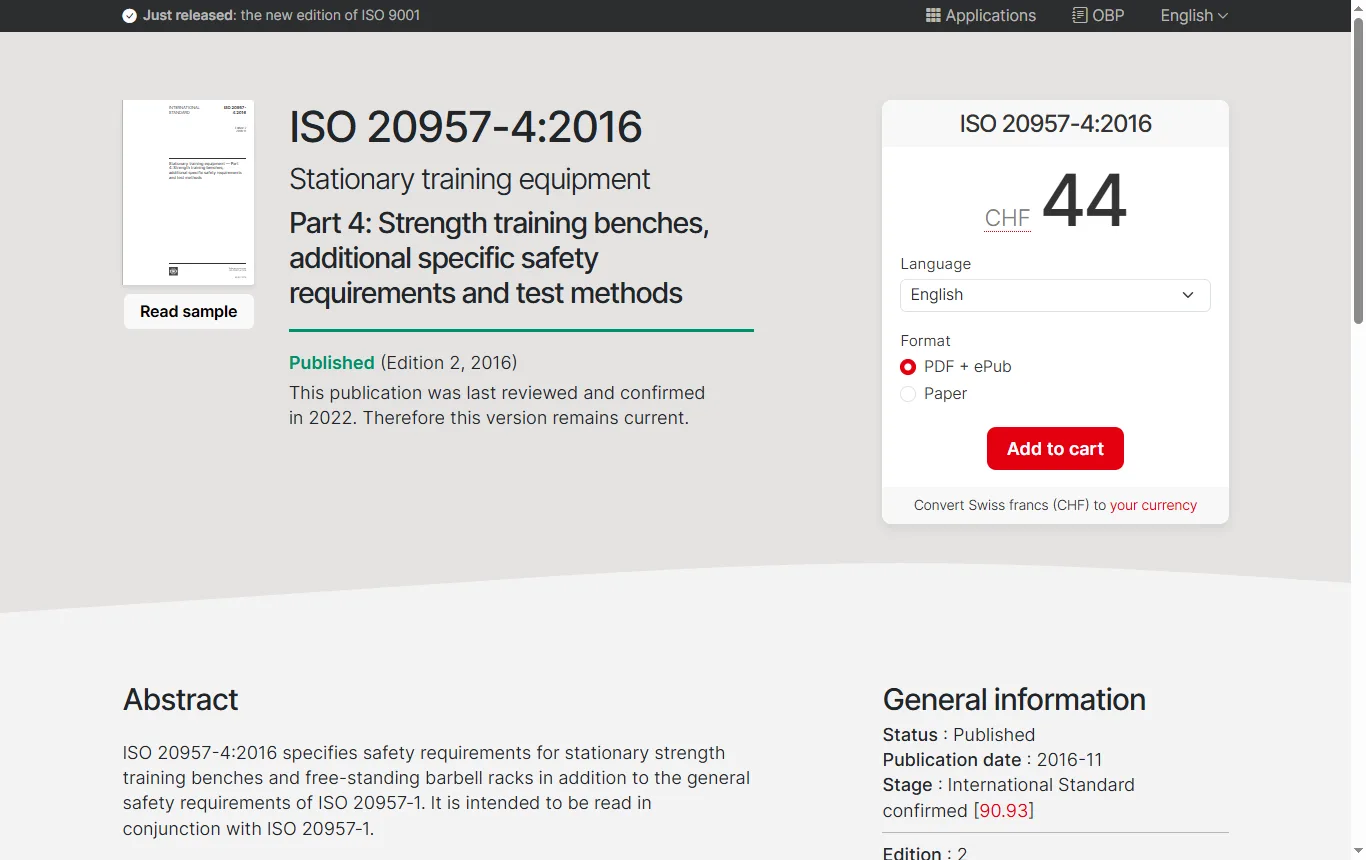The height and width of the screenshot is (860, 1366).
Task: Click the checkmark icon beside Just released
Action: pos(130,16)
